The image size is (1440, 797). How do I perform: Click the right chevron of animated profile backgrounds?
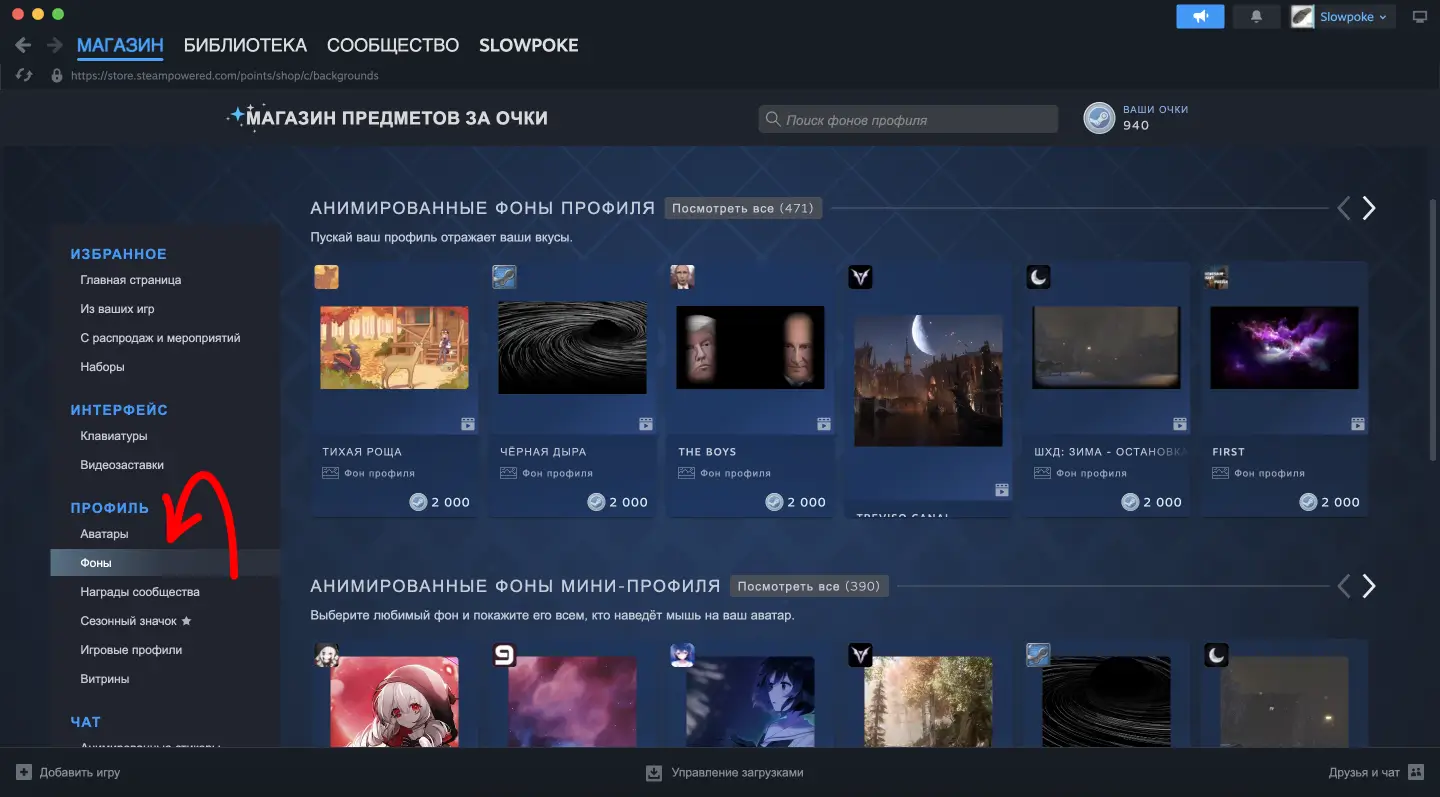1369,208
